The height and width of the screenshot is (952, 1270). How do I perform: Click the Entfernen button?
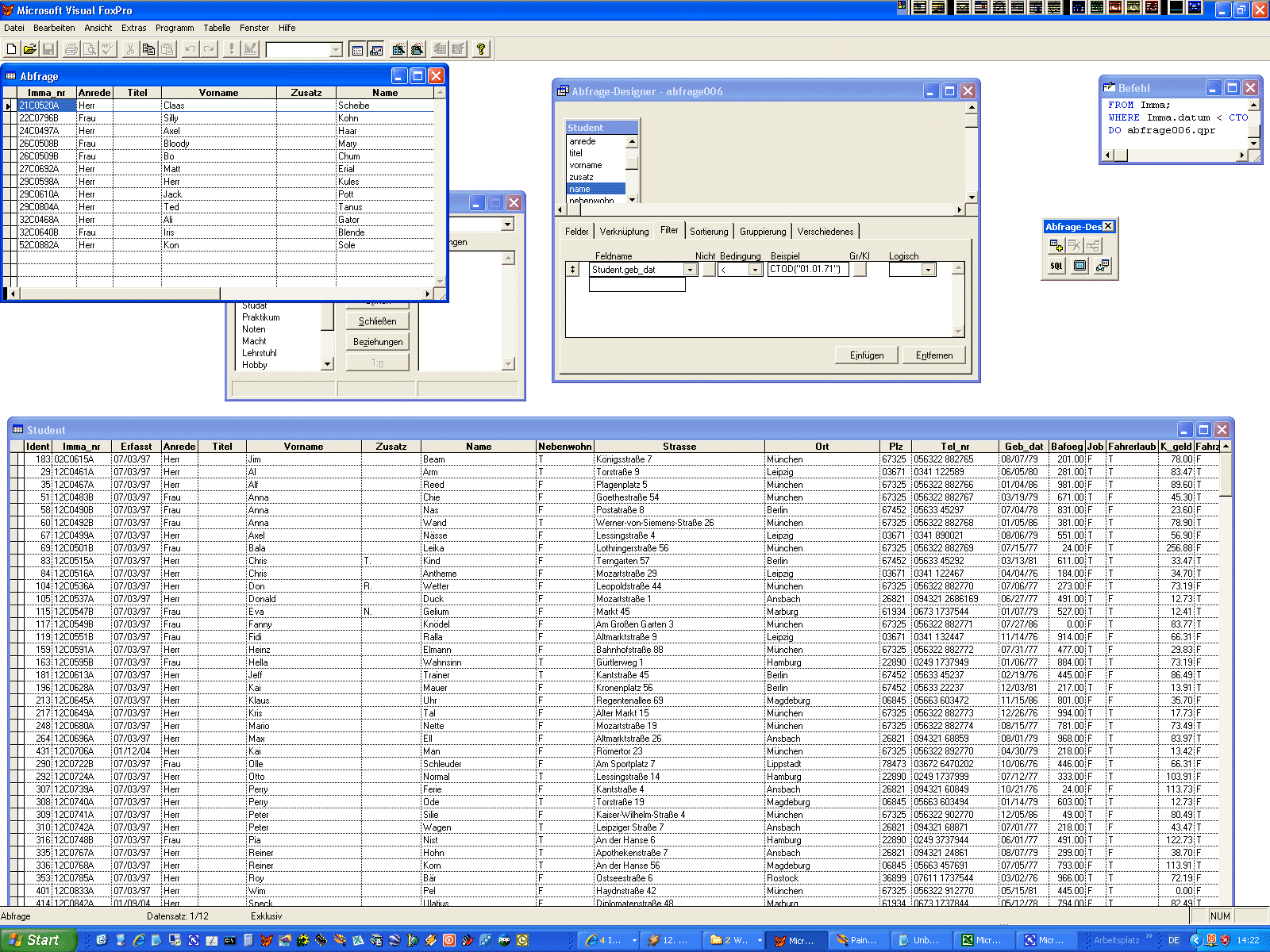pyautogui.click(x=934, y=355)
